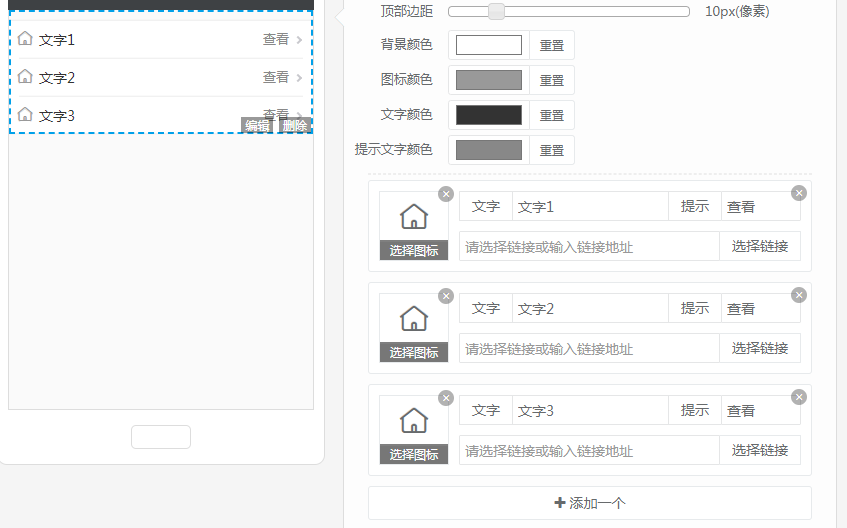Click 选择图标 for the 文字2 item
This screenshot has width=847, height=528.
(414, 352)
